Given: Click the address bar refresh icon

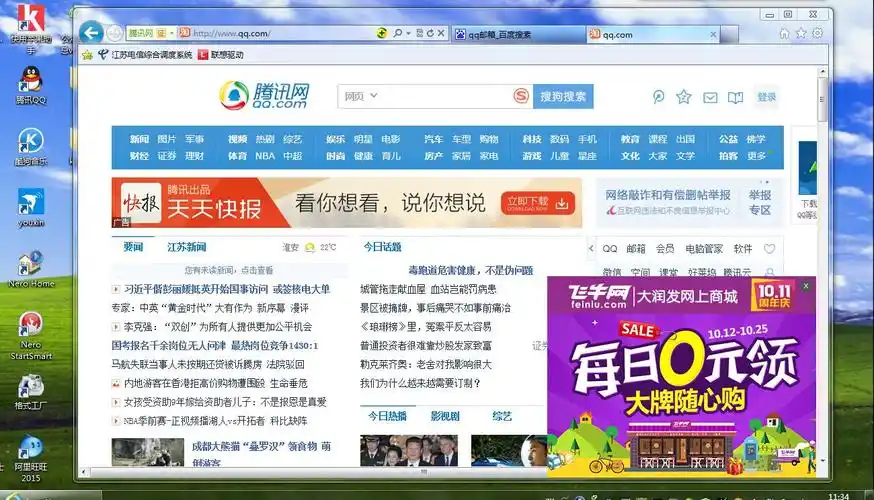Looking at the screenshot, I should pyautogui.click(x=430, y=33).
